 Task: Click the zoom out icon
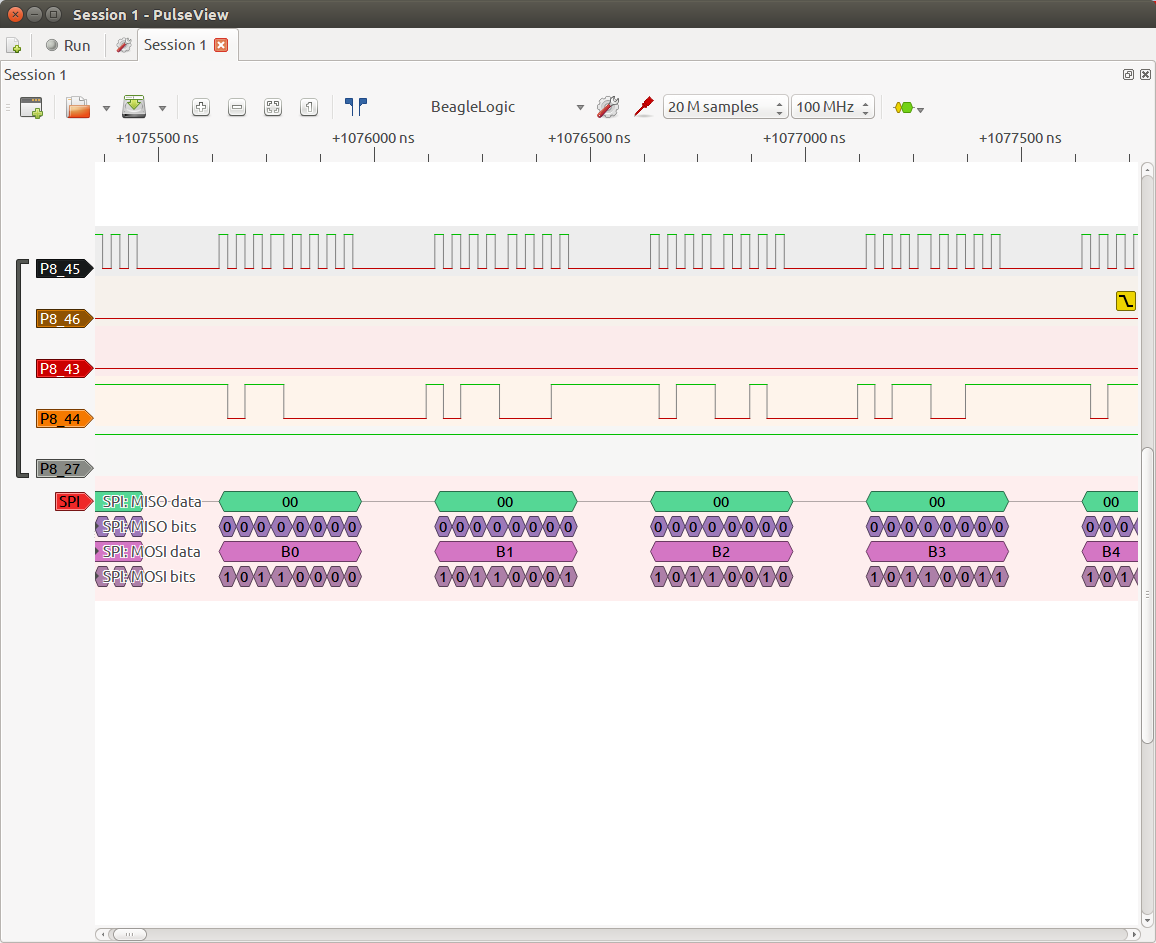point(237,108)
